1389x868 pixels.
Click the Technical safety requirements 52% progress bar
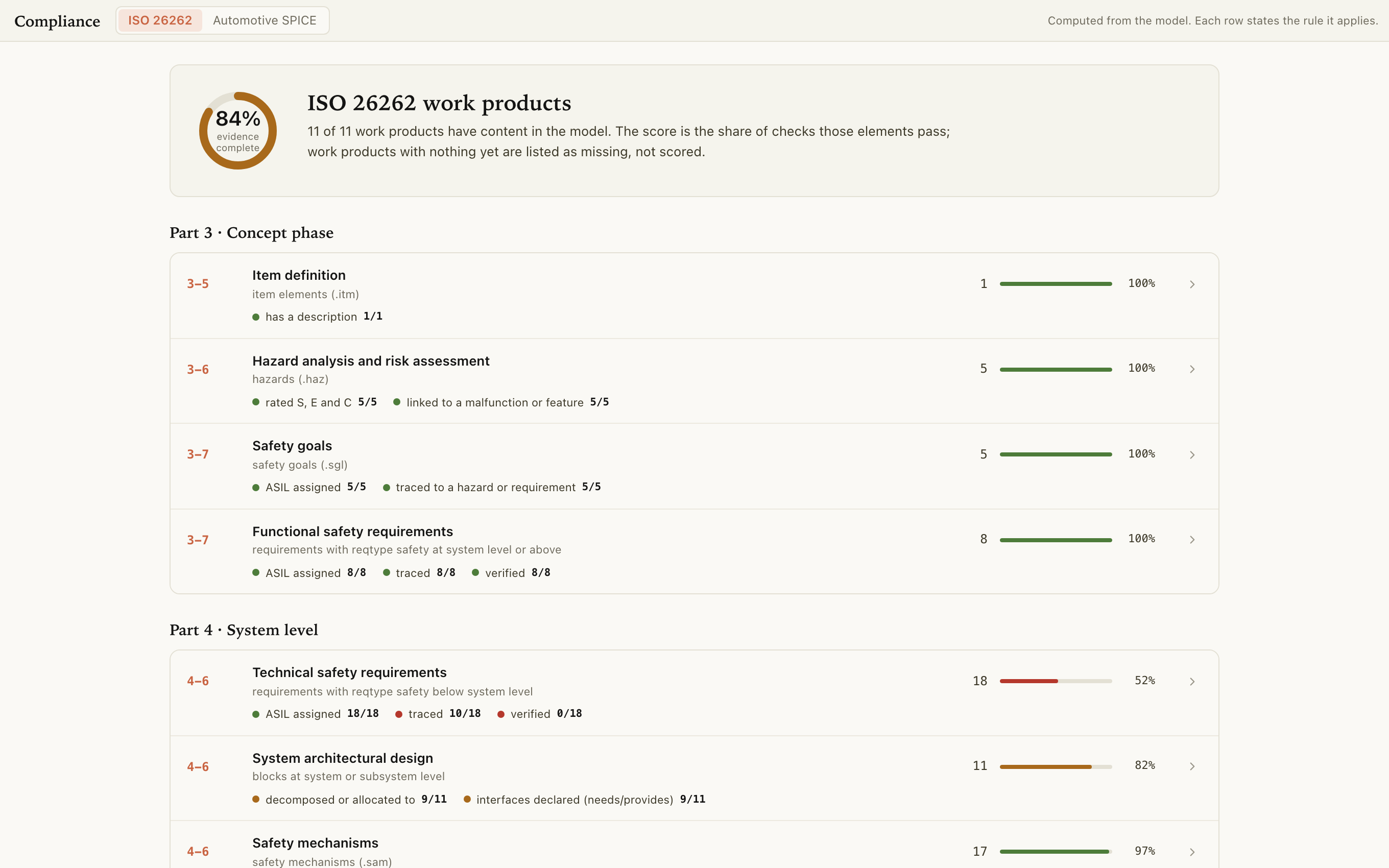click(x=1056, y=682)
